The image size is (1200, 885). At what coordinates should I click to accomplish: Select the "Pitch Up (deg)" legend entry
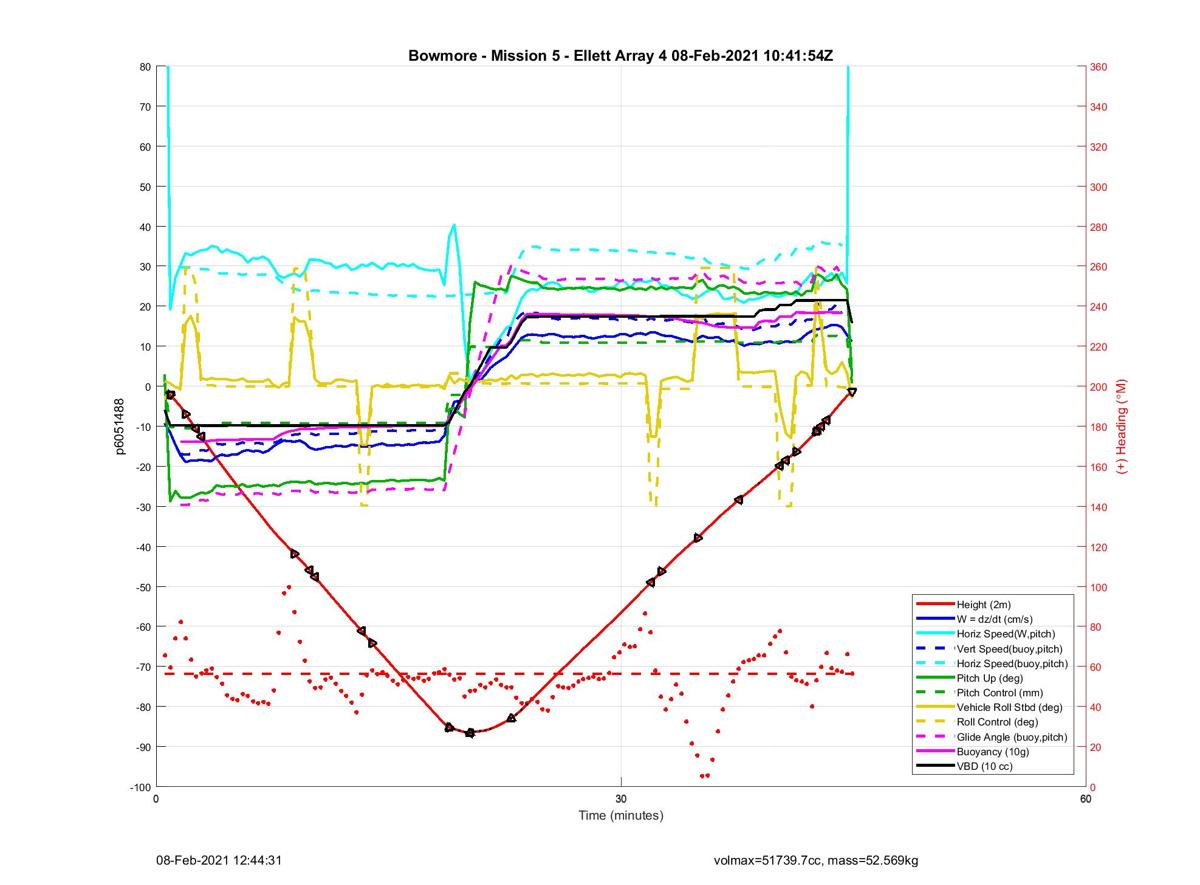click(x=989, y=678)
